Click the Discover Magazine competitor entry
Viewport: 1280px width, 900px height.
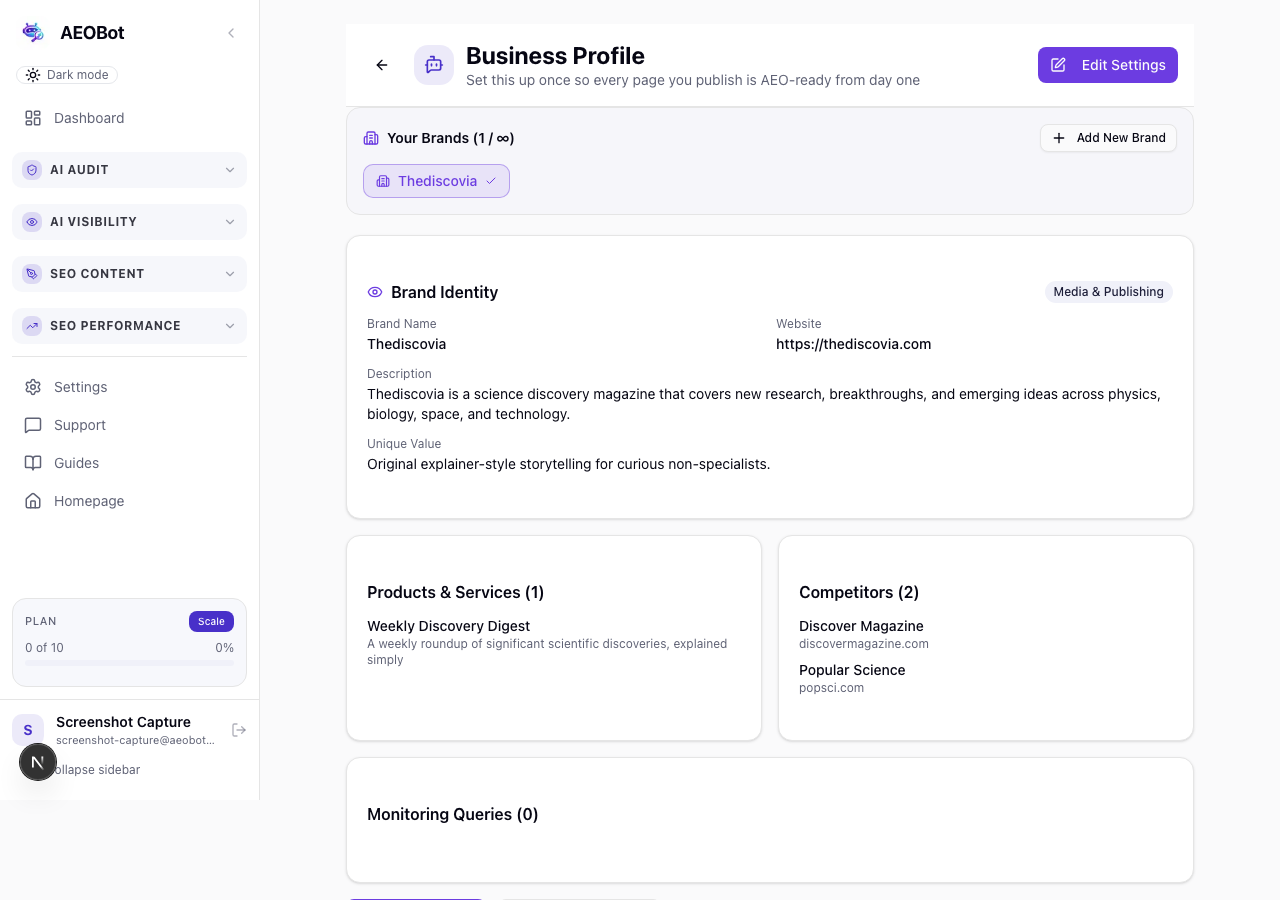(862, 626)
